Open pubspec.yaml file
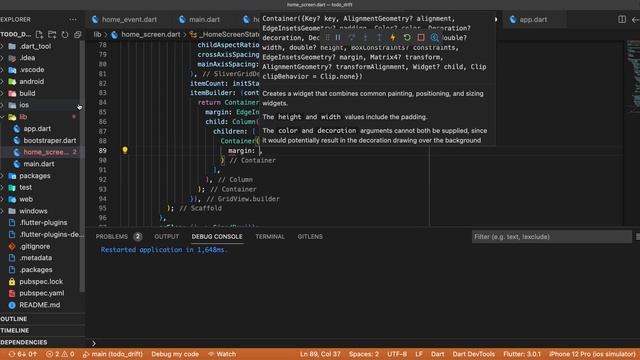This screenshot has height=360, width=640. click(x=42, y=293)
